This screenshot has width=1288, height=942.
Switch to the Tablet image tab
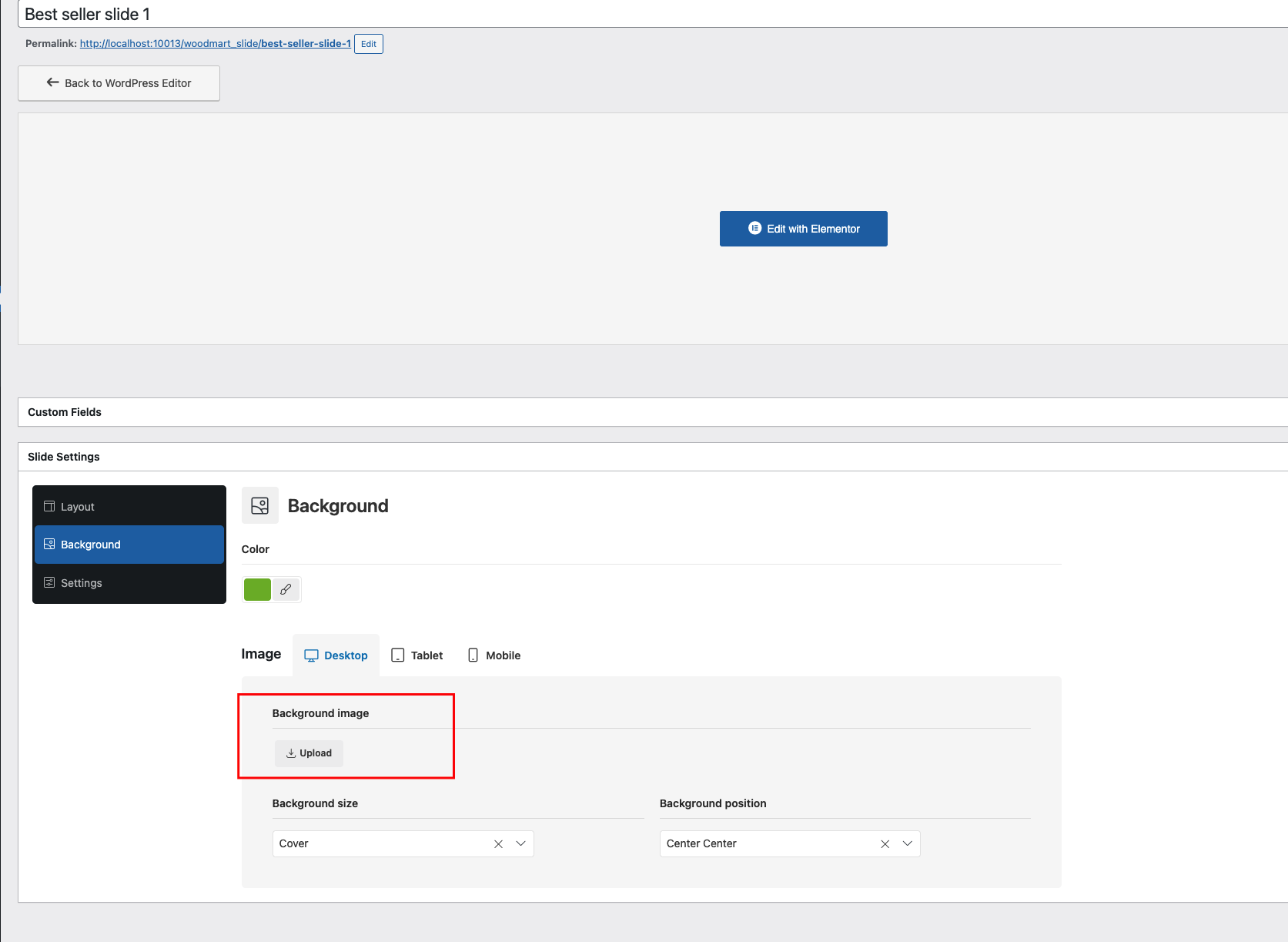(x=417, y=655)
